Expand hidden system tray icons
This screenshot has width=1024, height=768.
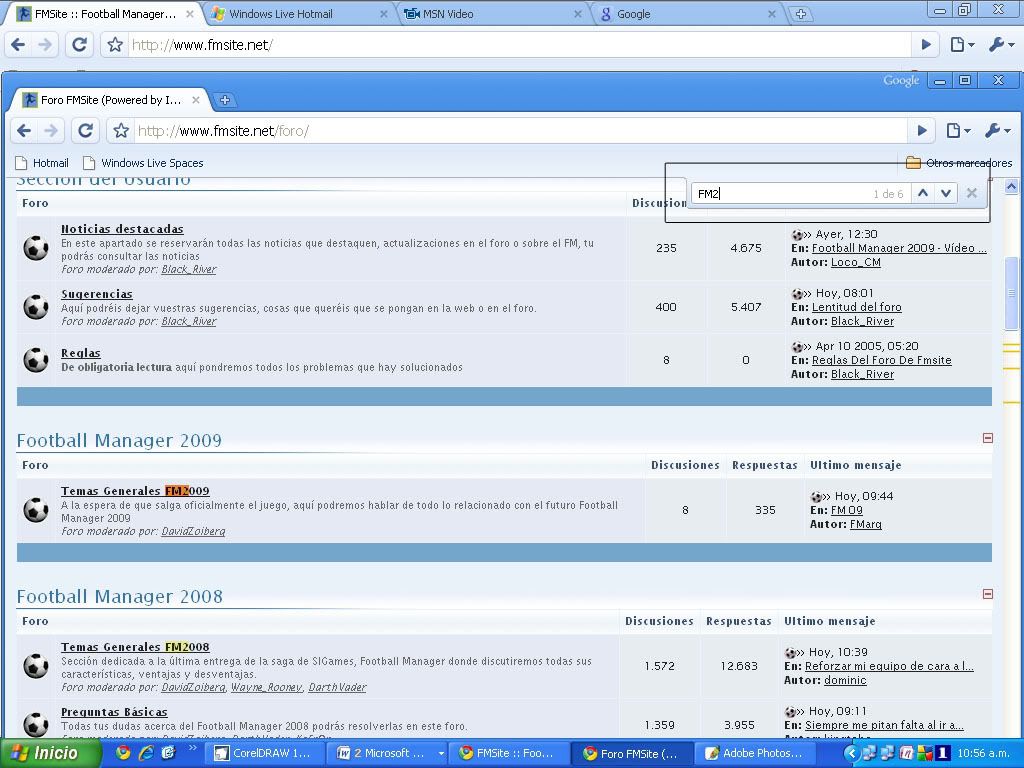850,753
